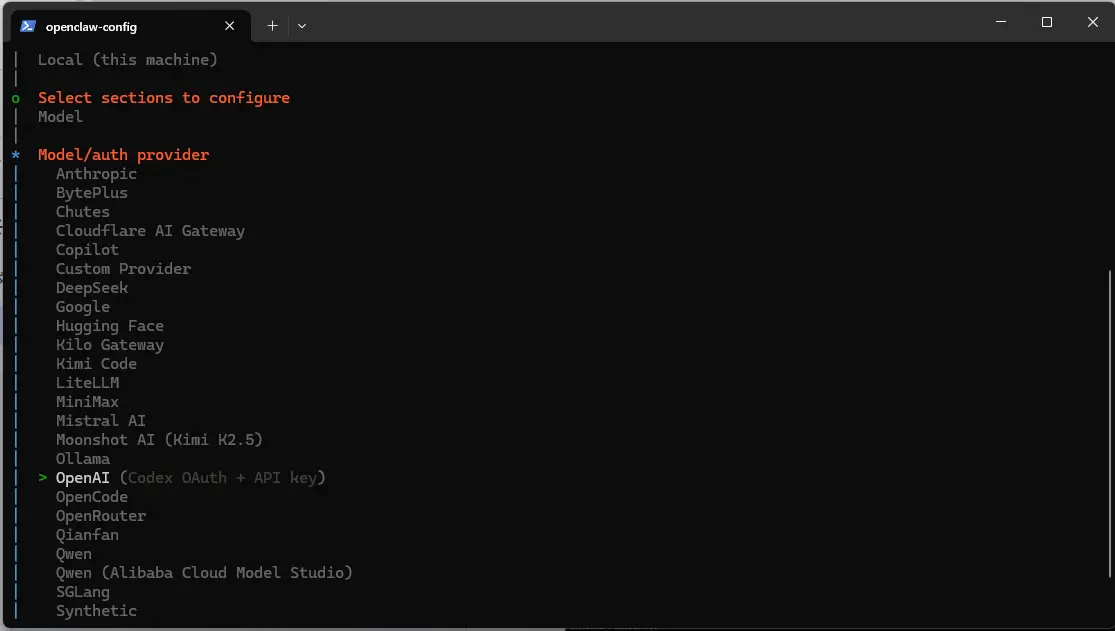1115x631 pixels.
Task: Open the new tab dropdown chevron
Action: tap(300, 26)
